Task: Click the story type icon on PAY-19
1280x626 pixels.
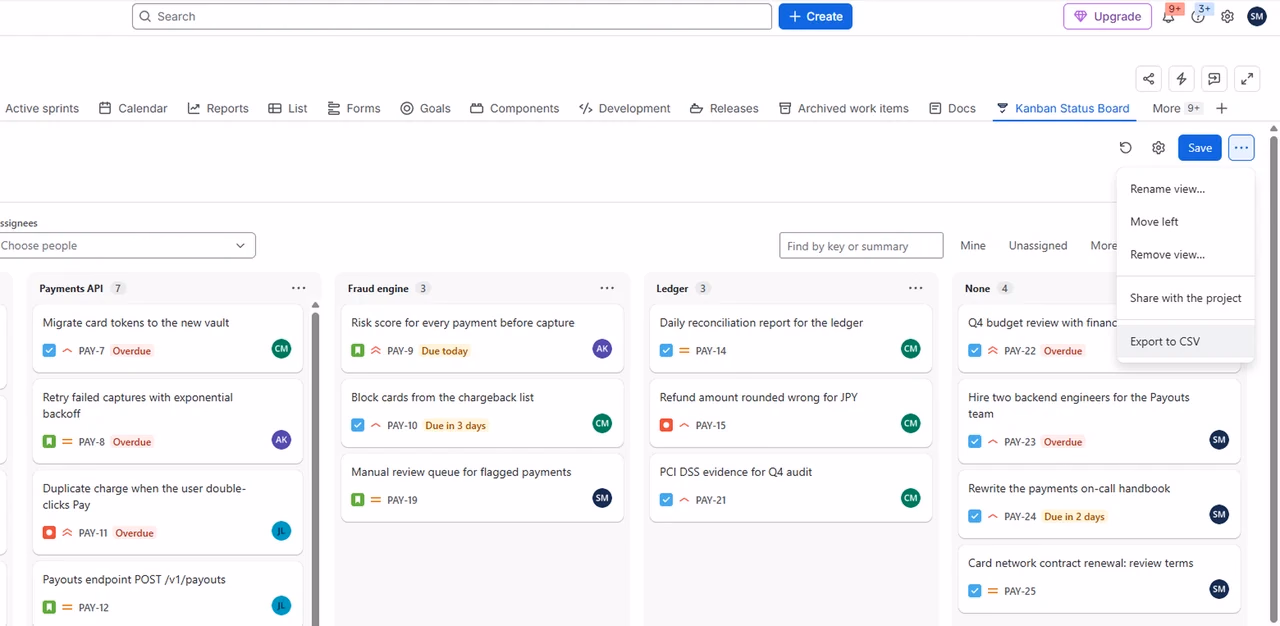Action: pos(358,500)
